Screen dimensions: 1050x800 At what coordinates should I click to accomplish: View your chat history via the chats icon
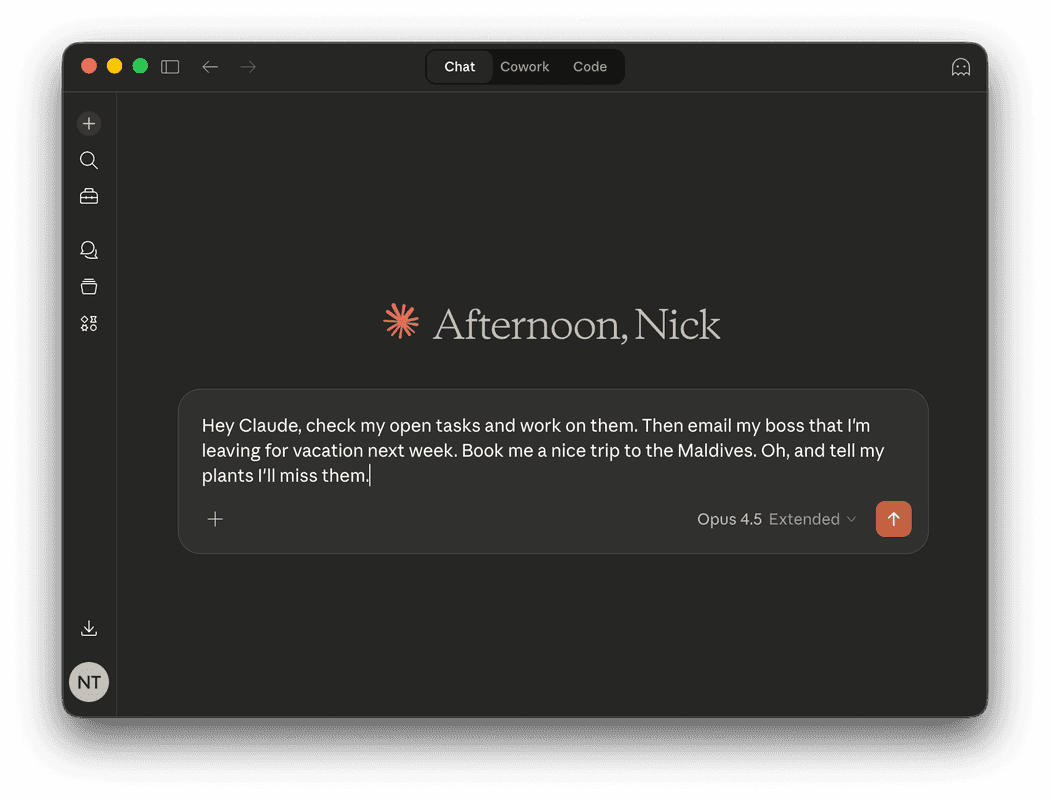coord(88,249)
